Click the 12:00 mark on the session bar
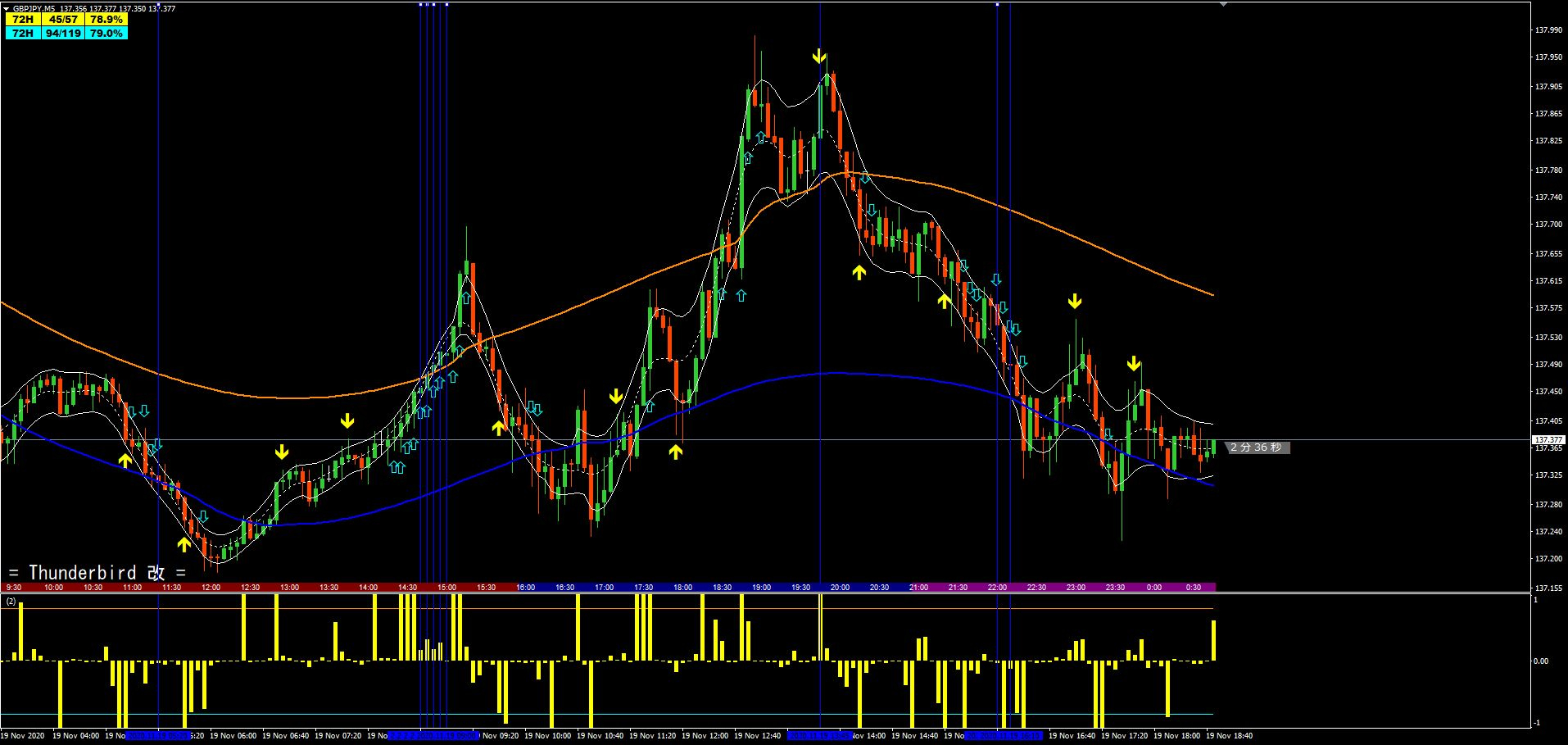The height and width of the screenshot is (745, 1568). click(211, 588)
